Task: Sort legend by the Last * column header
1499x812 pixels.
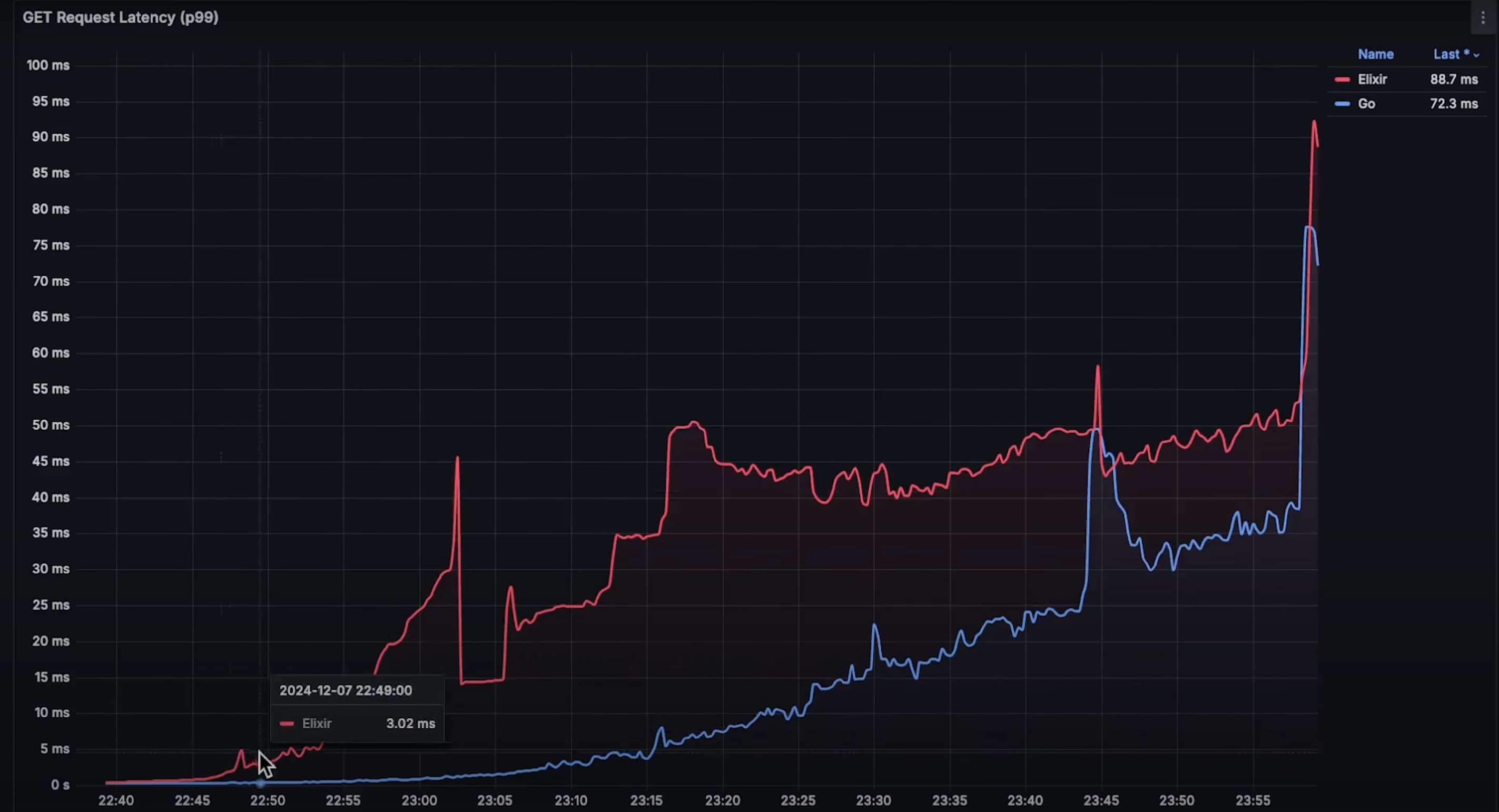Action: pos(1450,54)
